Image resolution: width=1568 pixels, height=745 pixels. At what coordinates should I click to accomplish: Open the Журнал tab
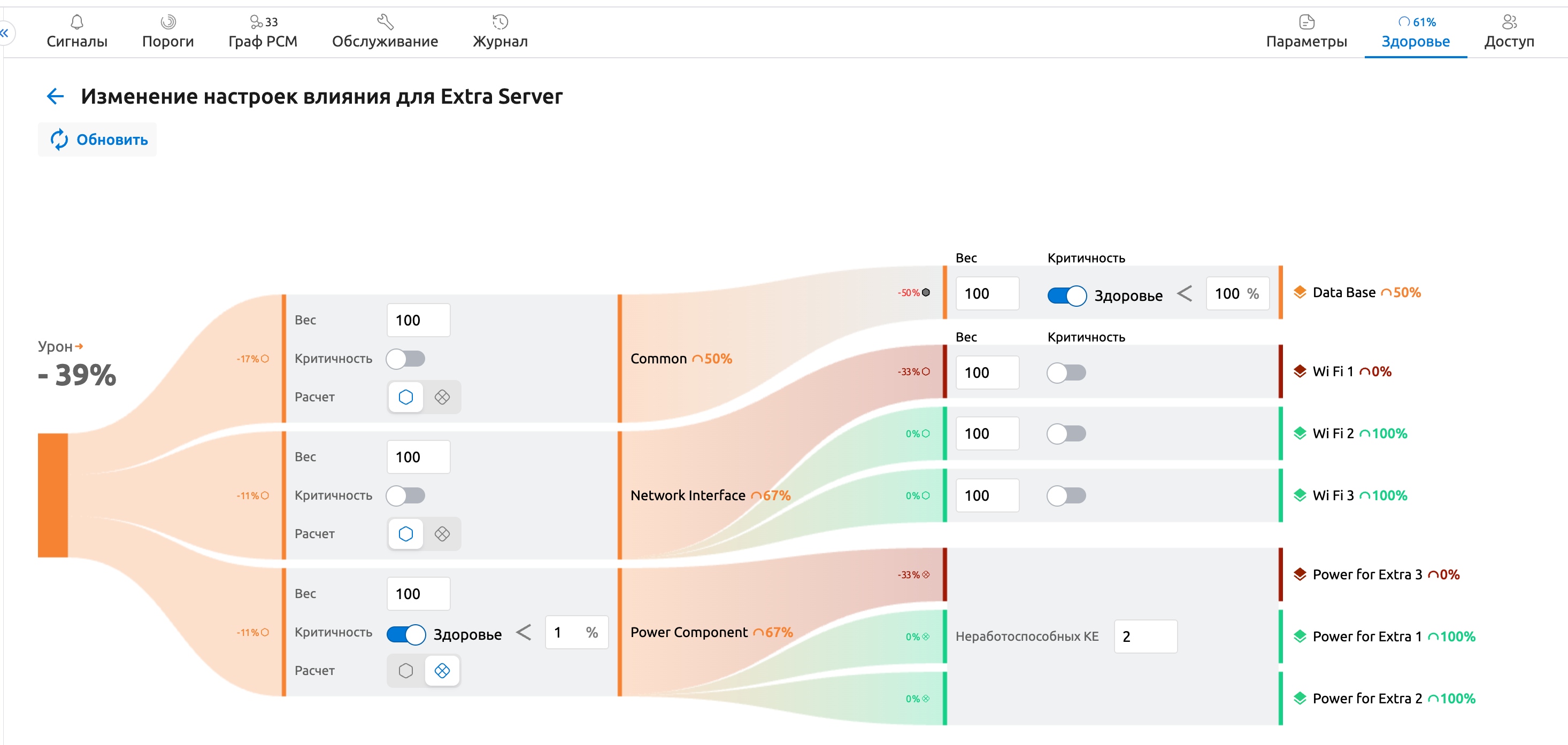pyautogui.click(x=501, y=32)
